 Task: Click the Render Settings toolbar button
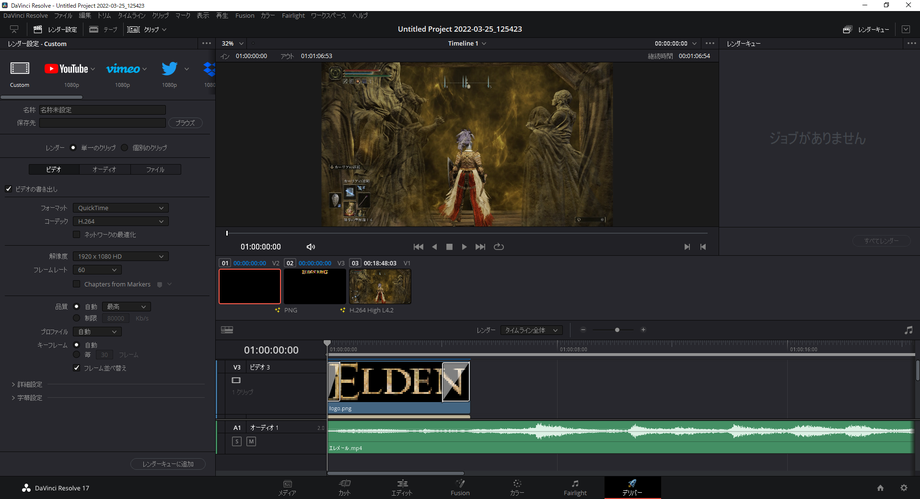[x=55, y=29]
